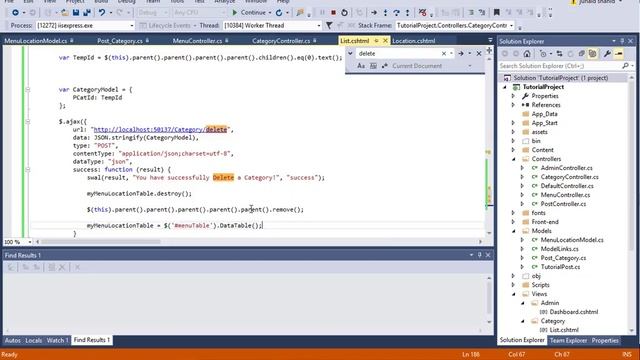Open the Stack Frame dropdown
Viewport: 640px width, 360px height.
[511, 25]
